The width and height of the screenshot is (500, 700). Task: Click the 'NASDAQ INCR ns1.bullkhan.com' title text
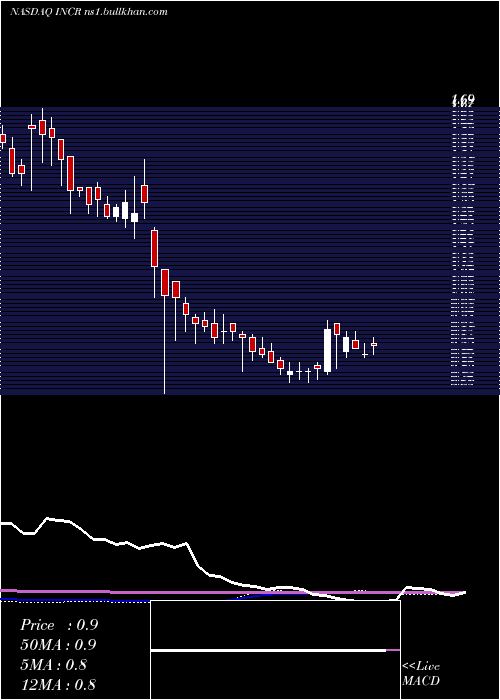89,12
